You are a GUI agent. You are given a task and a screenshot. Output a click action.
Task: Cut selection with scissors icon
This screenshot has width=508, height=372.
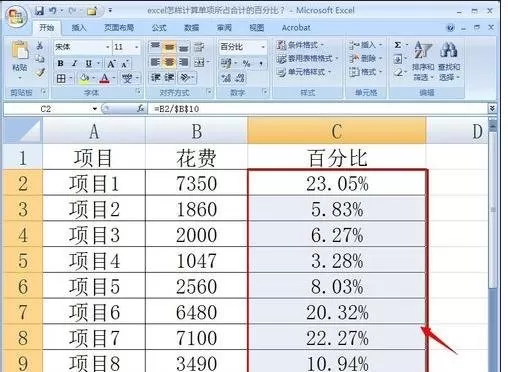point(40,46)
